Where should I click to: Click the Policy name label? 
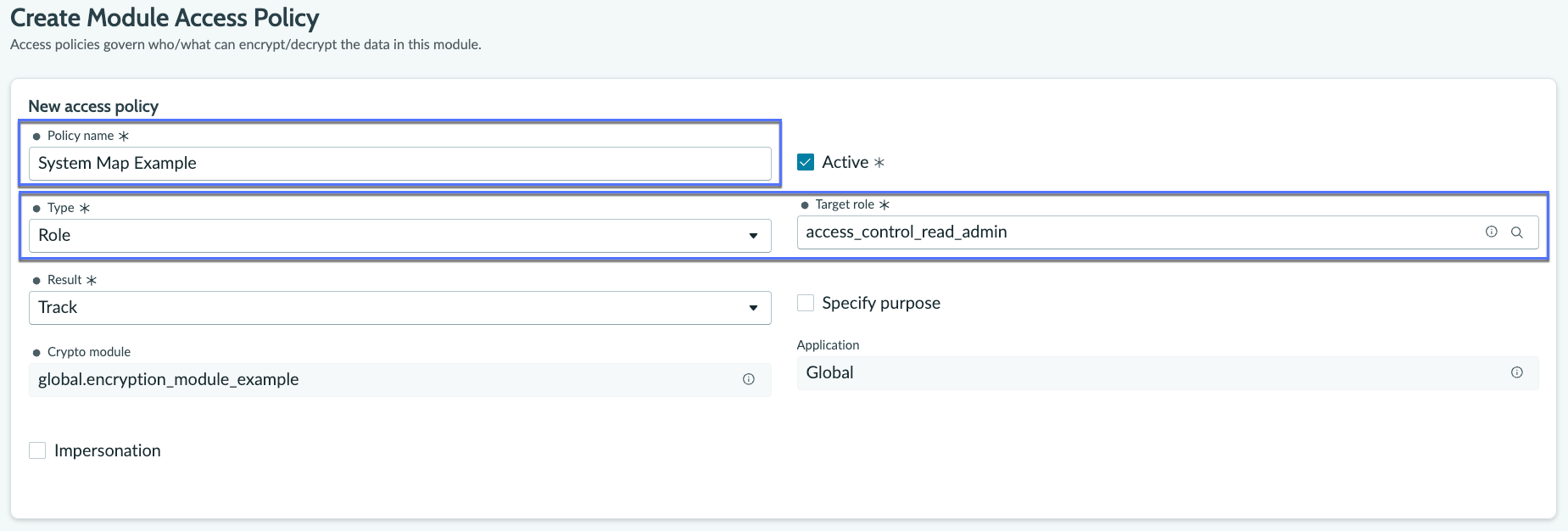81,136
